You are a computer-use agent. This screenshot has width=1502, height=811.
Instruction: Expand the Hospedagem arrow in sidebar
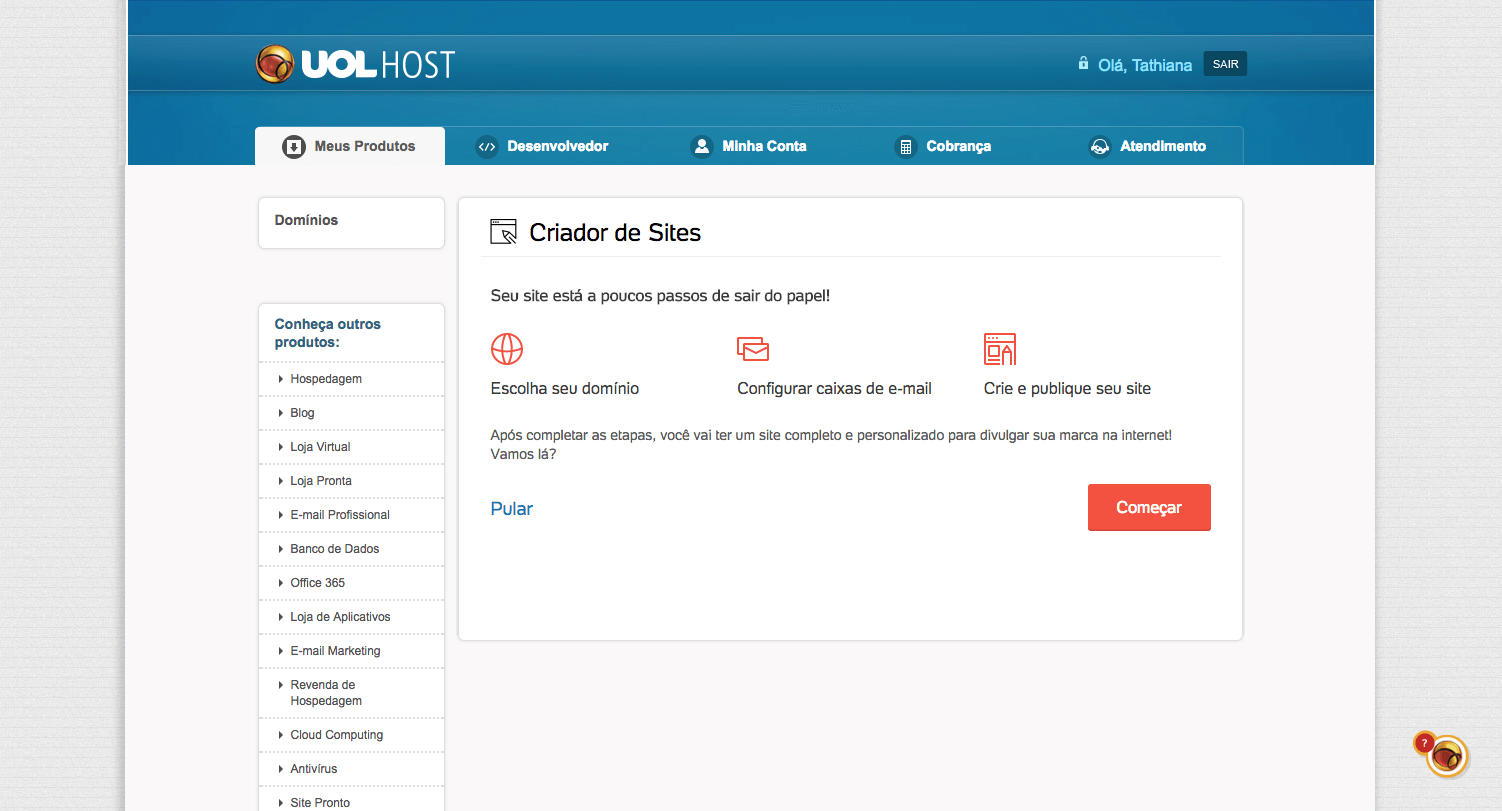[281, 379]
